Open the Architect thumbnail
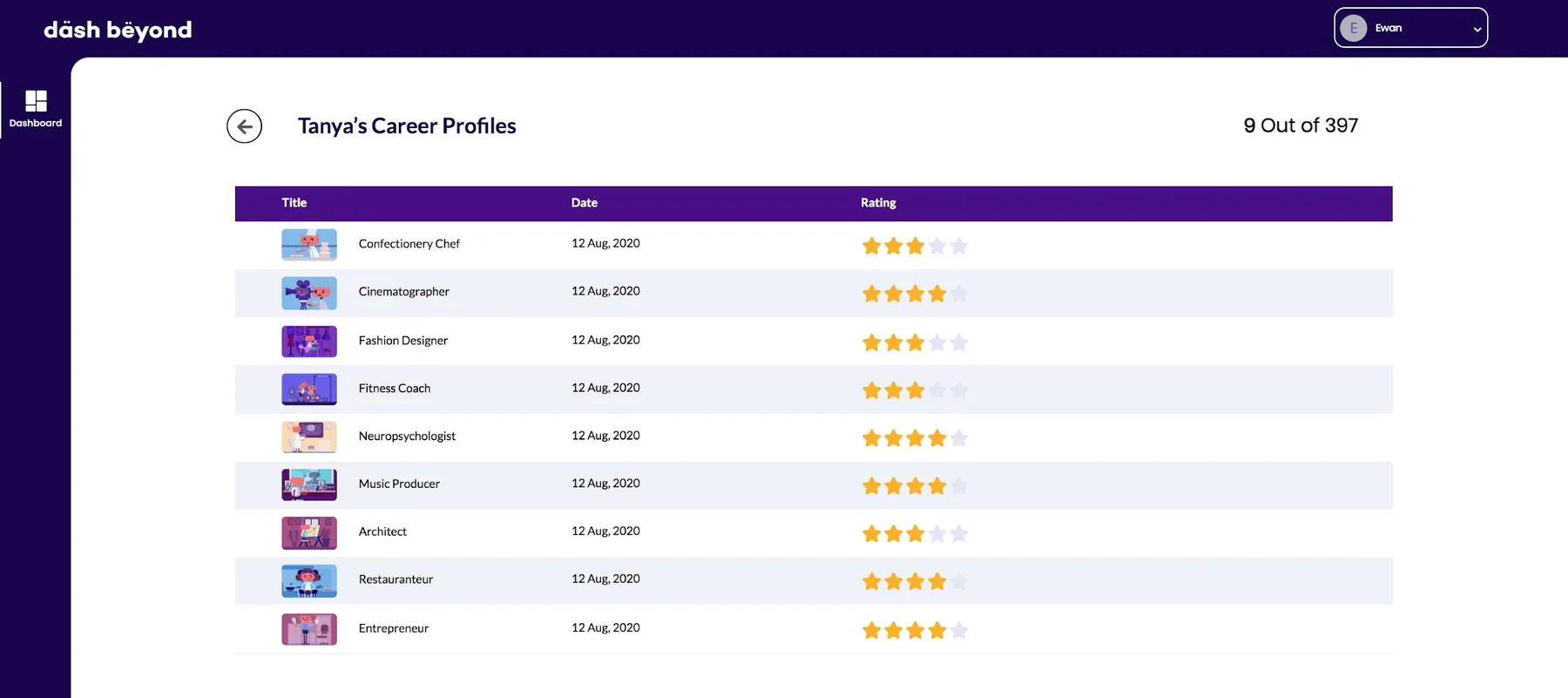 coord(309,533)
